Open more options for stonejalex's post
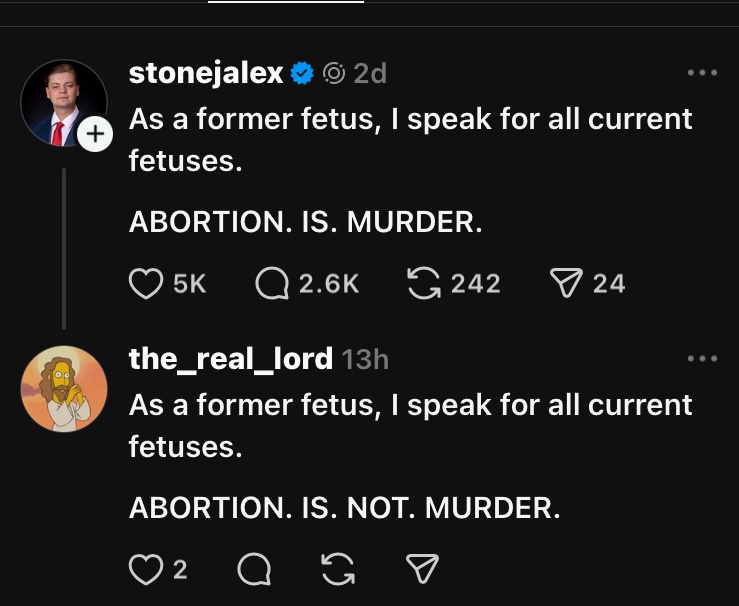 click(x=702, y=73)
